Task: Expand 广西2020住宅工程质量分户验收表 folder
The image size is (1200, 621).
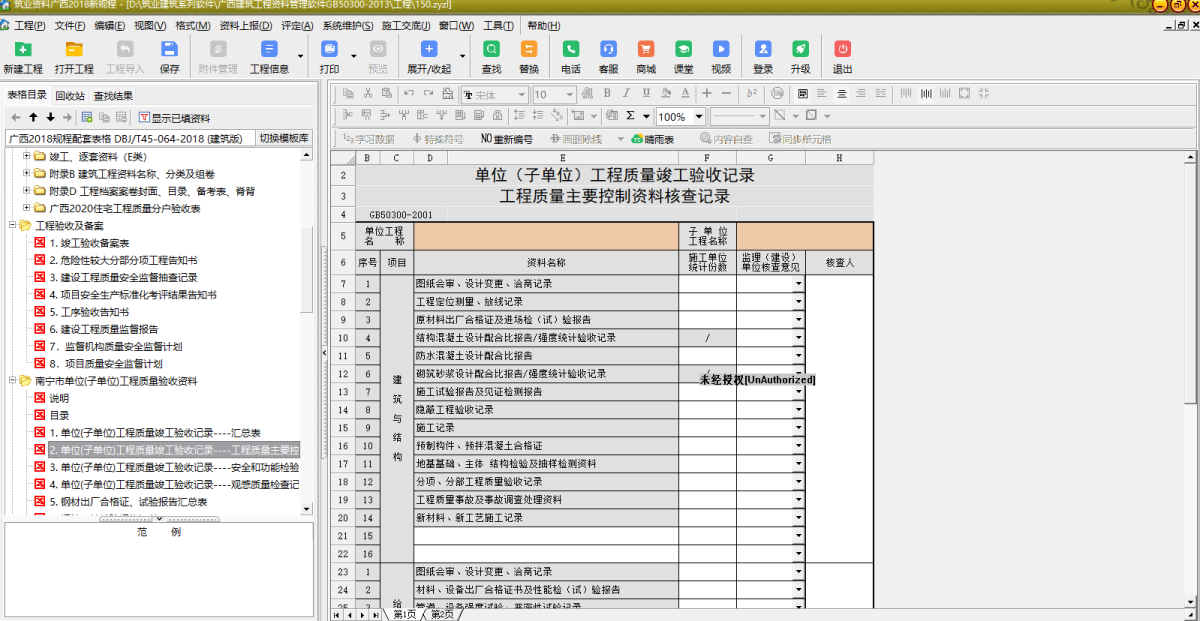Action: (x=26, y=208)
